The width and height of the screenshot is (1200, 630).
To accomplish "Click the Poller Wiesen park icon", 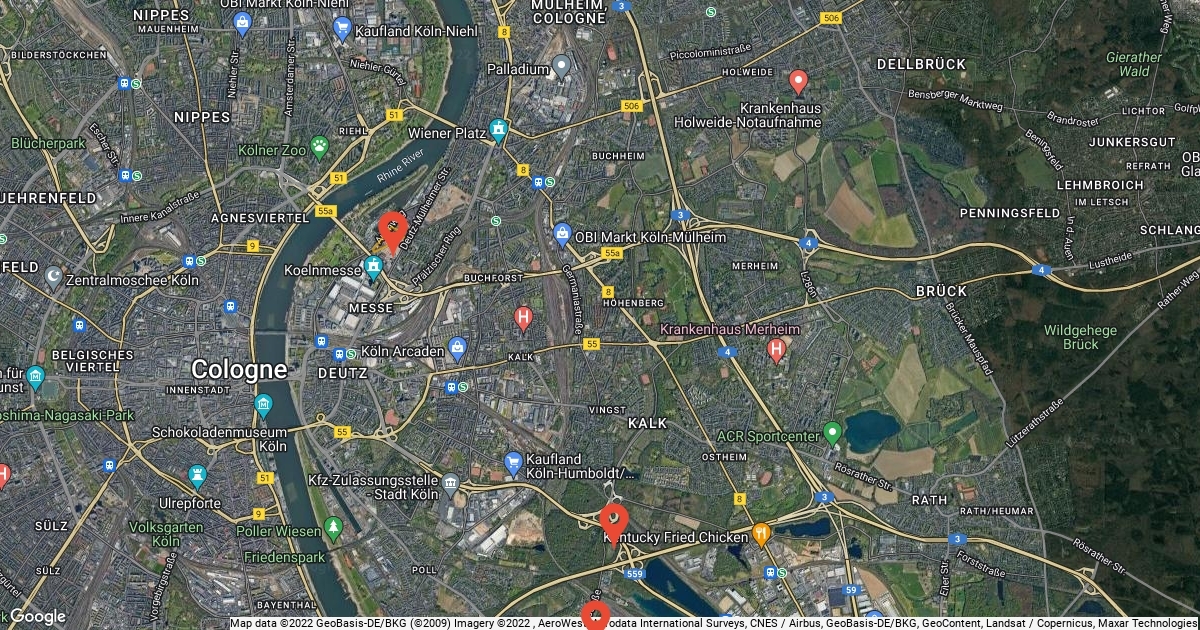I will coord(333,529).
